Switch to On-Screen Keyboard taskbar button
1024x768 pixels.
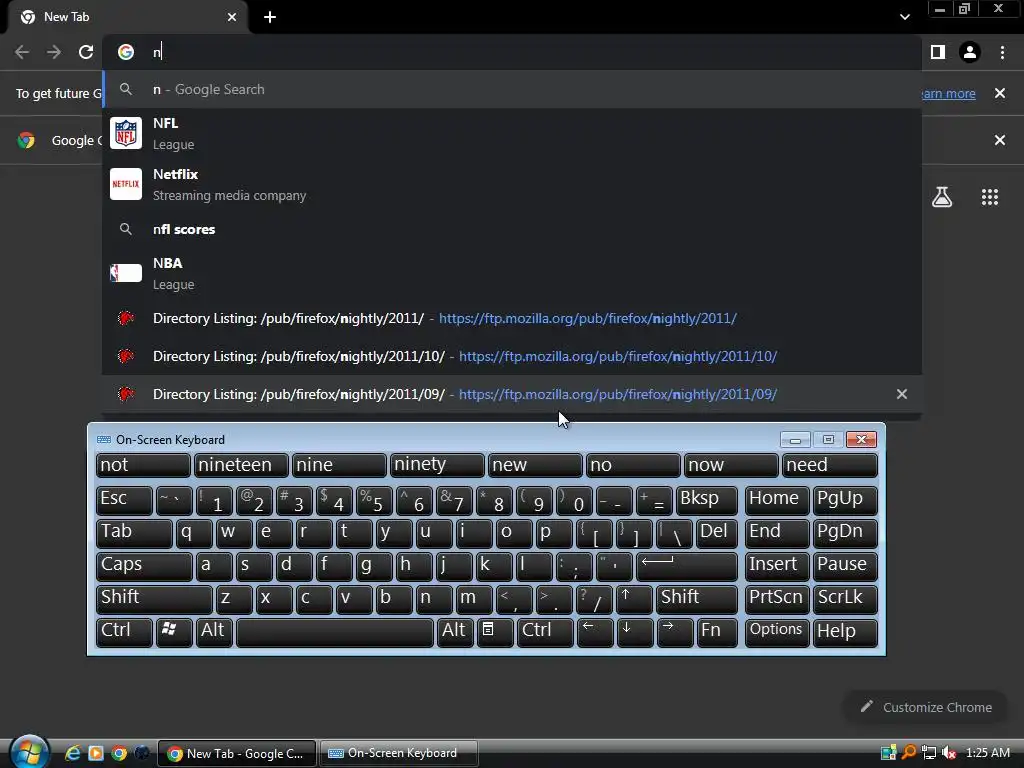click(400, 753)
